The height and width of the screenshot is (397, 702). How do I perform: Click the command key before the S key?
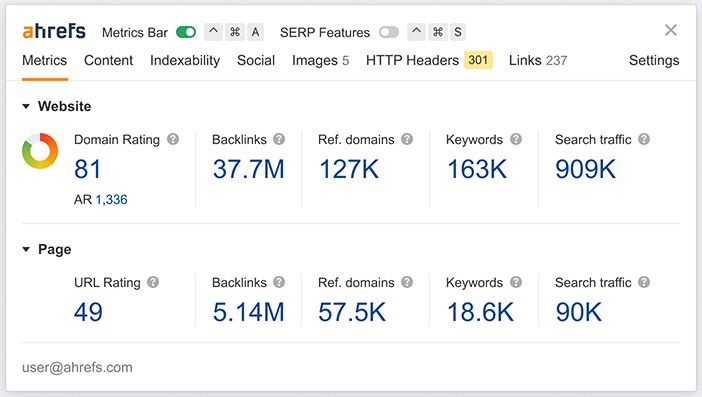coord(437,32)
